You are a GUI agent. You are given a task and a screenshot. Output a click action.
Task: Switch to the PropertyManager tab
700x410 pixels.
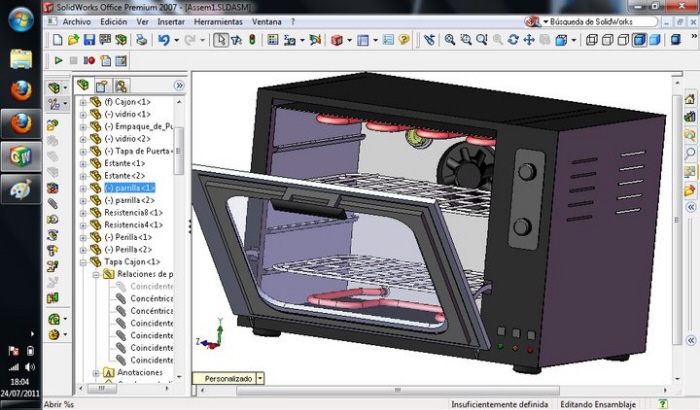(102, 85)
